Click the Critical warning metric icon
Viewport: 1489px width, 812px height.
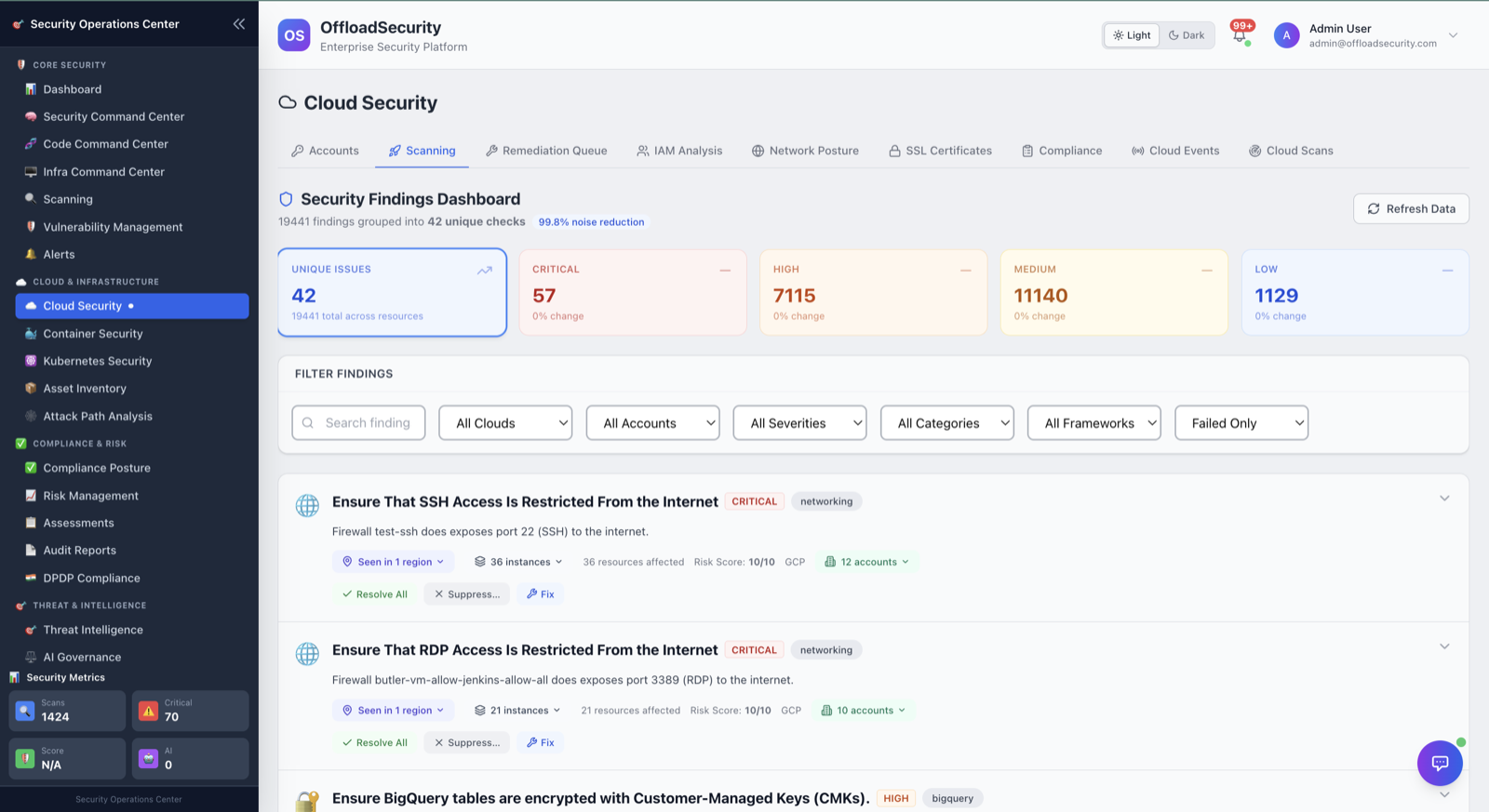click(148, 711)
